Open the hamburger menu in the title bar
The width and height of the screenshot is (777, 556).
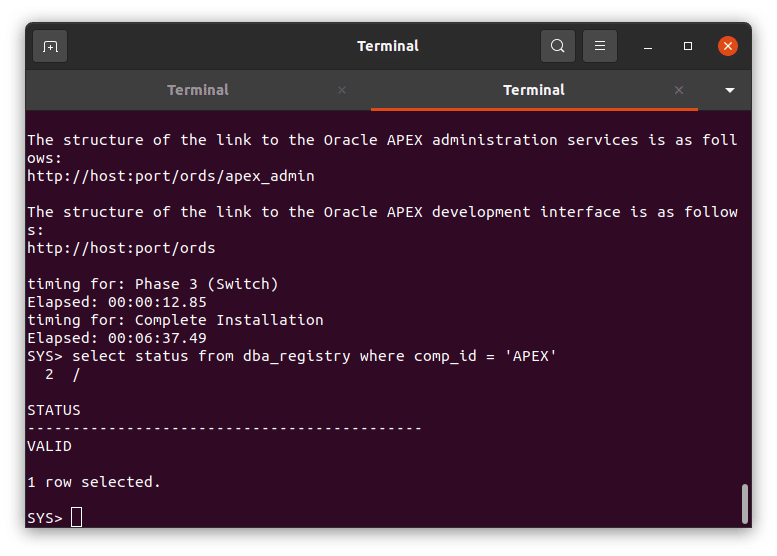point(600,46)
